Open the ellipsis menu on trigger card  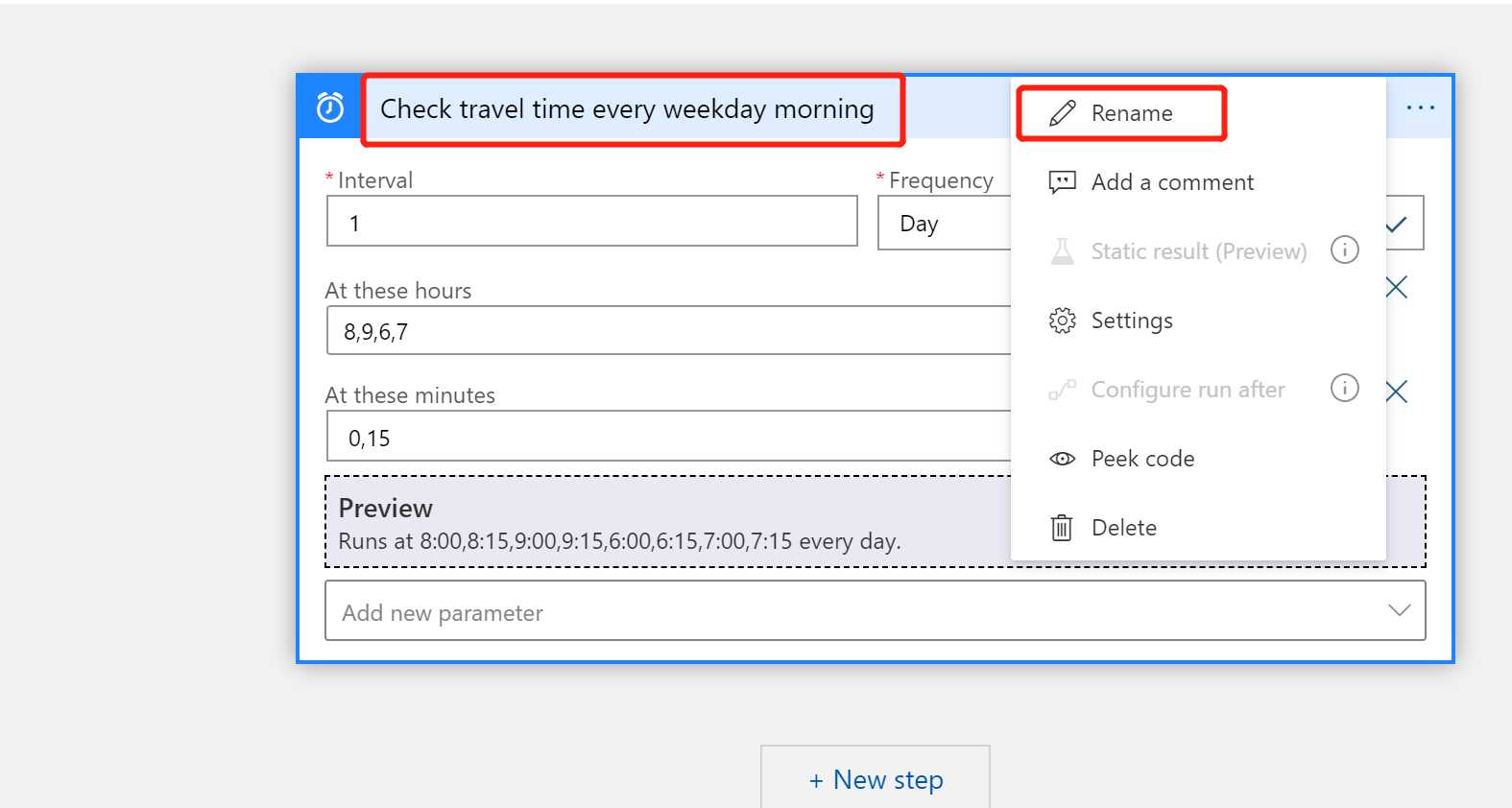point(1420,107)
